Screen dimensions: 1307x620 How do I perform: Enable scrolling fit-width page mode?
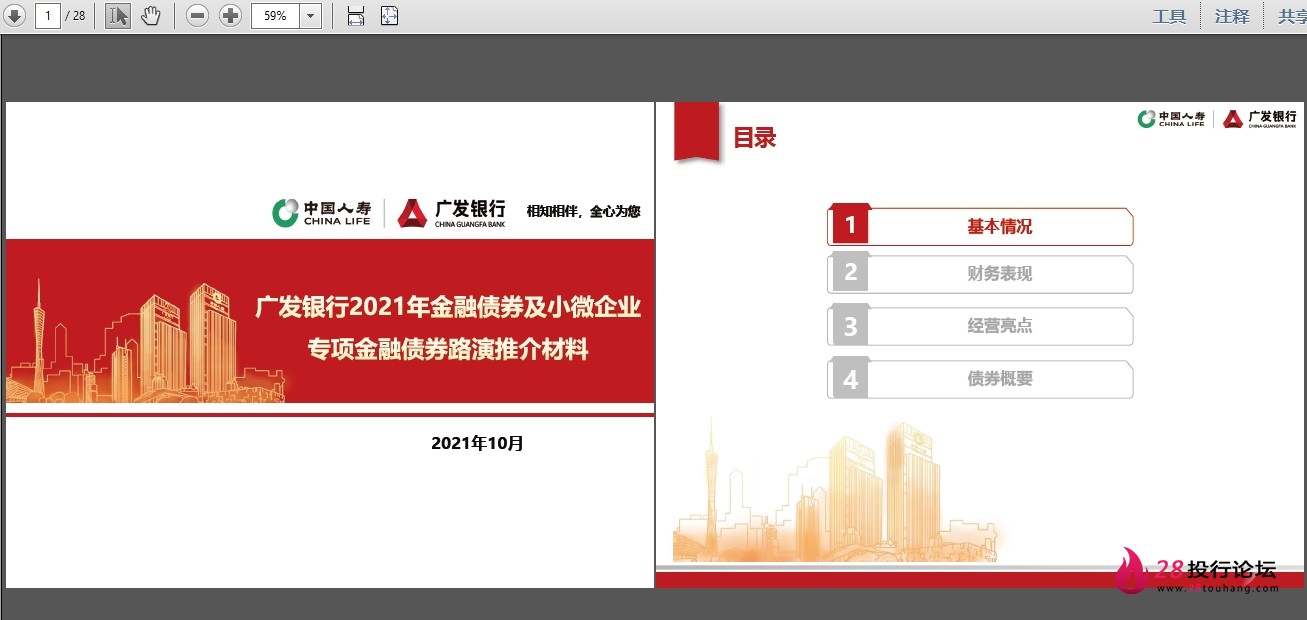click(356, 16)
